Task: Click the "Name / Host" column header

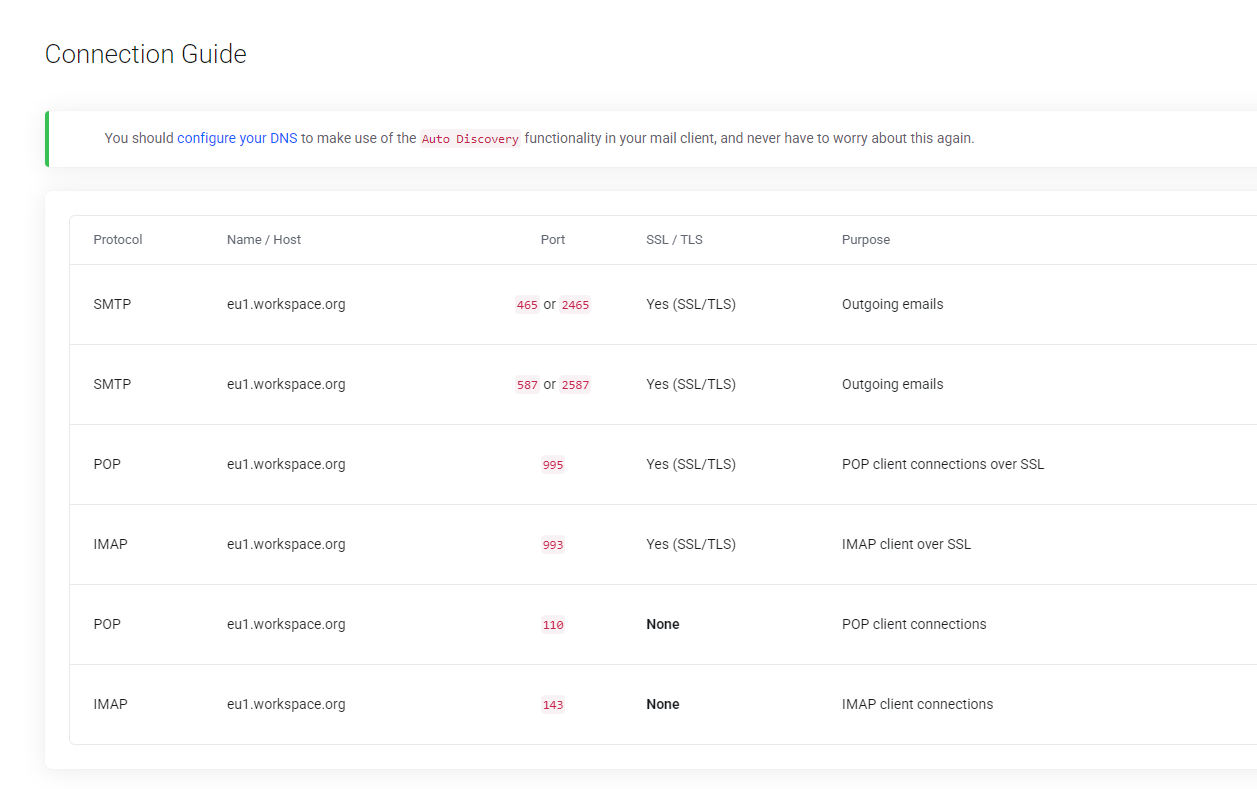Action: (x=264, y=240)
